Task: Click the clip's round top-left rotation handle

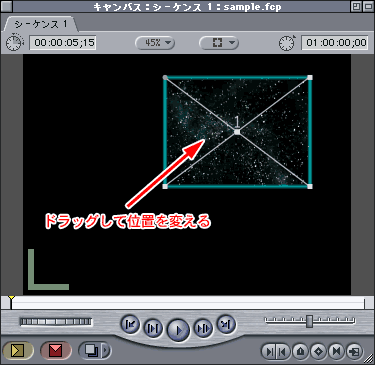Action: click(x=165, y=78)
